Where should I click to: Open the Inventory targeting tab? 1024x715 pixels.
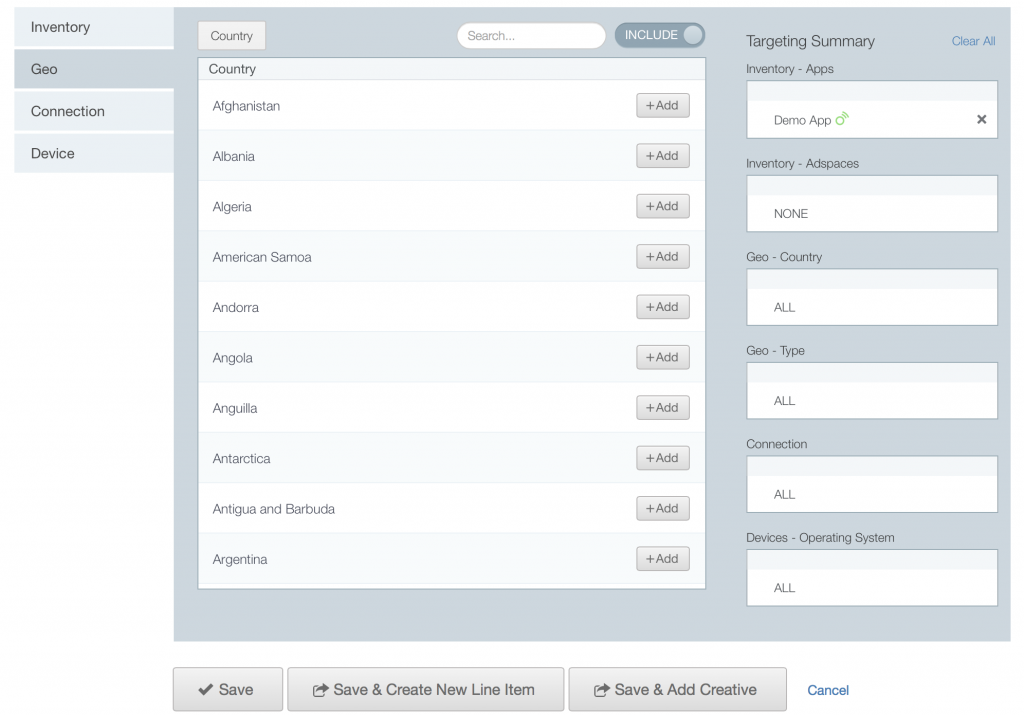coord(94,27)
